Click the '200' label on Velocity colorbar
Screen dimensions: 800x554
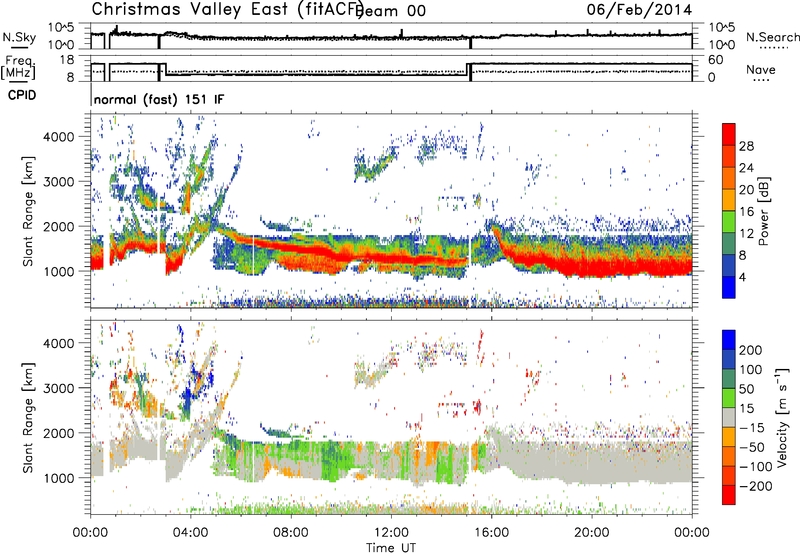pyautogui.click(x=751, y=350)
